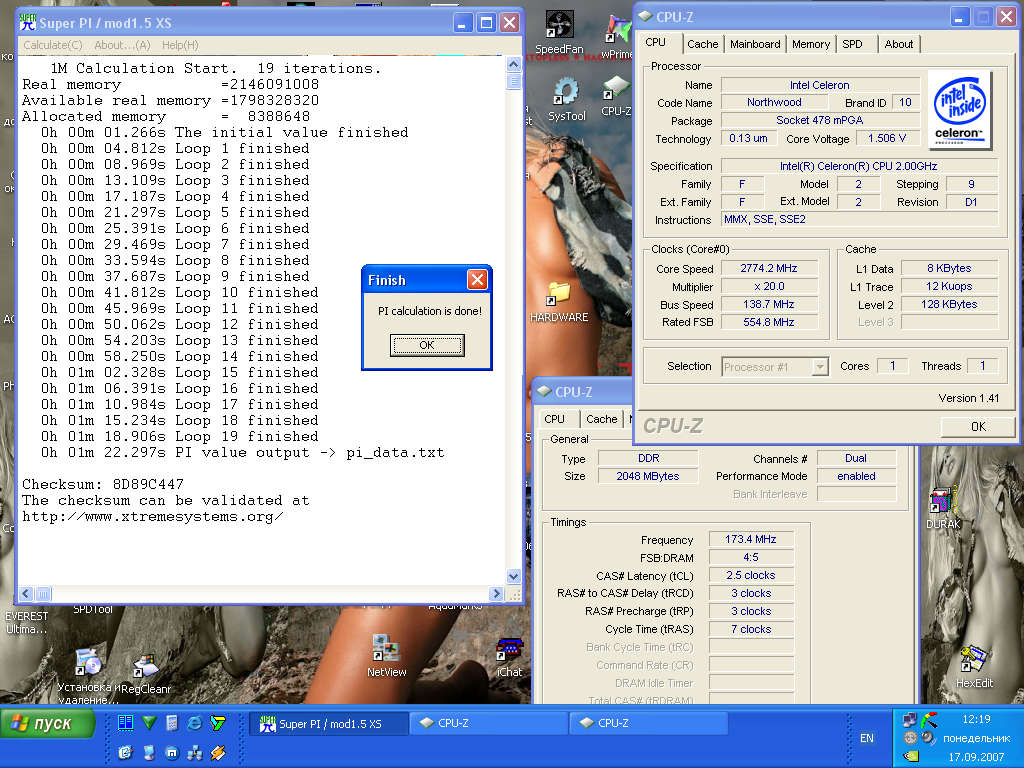Click the Code Name value Northwood

tap(774, 103)
